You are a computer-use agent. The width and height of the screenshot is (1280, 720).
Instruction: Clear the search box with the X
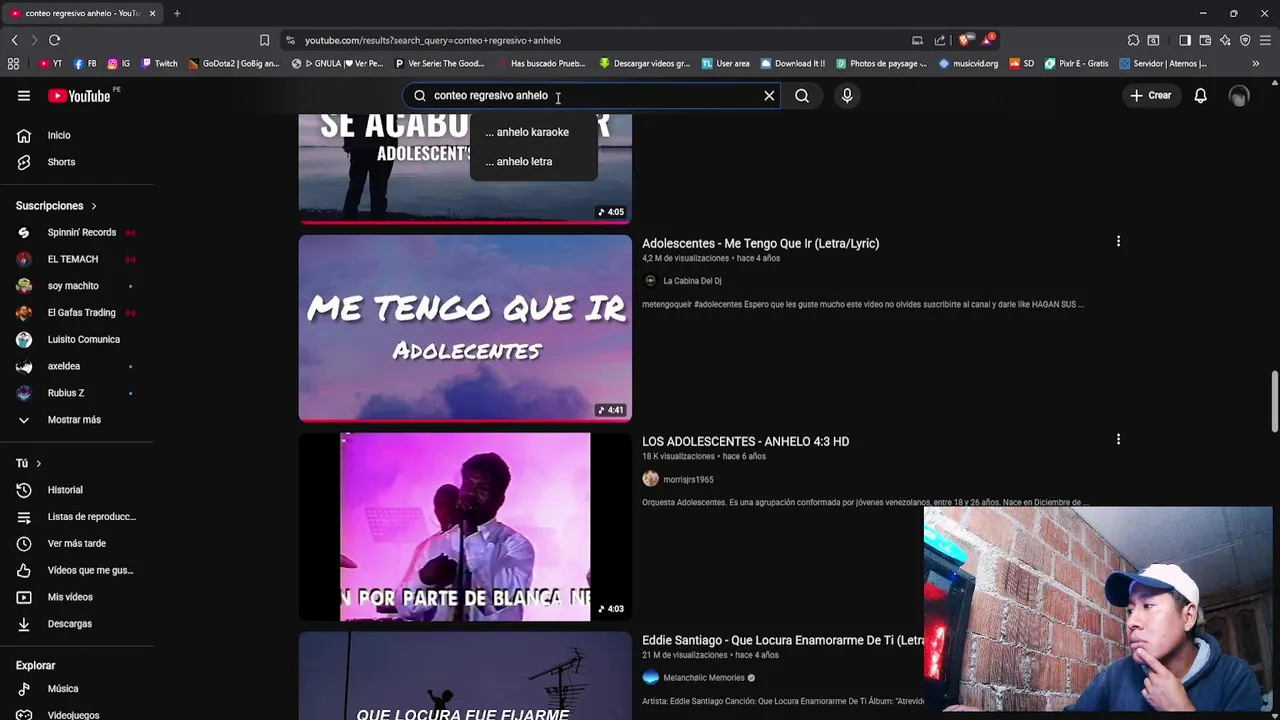pyautogui.click(x=769, y=95)
